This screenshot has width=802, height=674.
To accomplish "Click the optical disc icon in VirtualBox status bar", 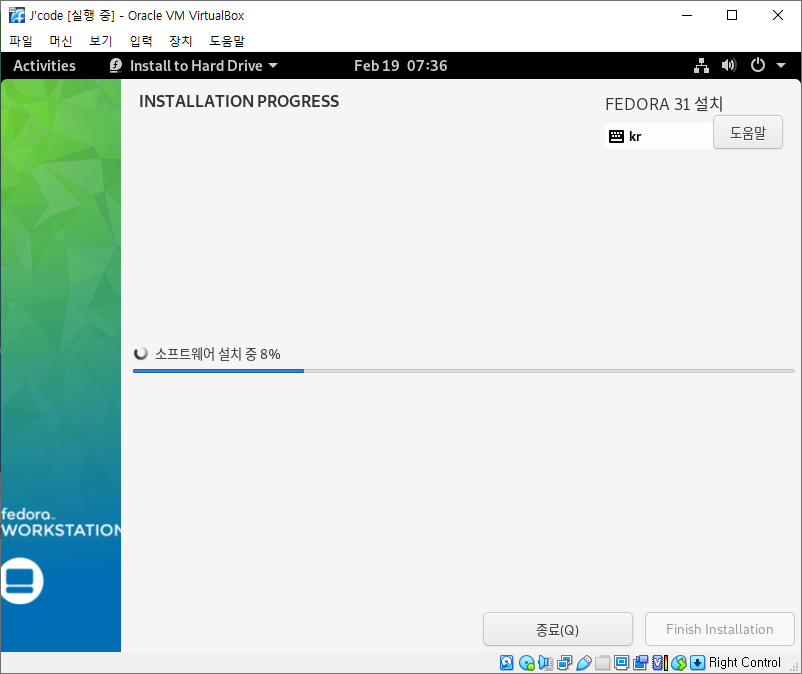I will click(x=527, y=663).
